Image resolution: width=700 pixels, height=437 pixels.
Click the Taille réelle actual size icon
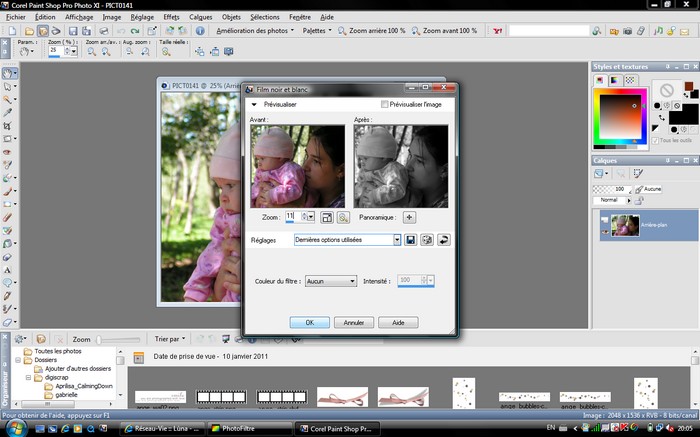pyautogui.click(x=166, y=52)
